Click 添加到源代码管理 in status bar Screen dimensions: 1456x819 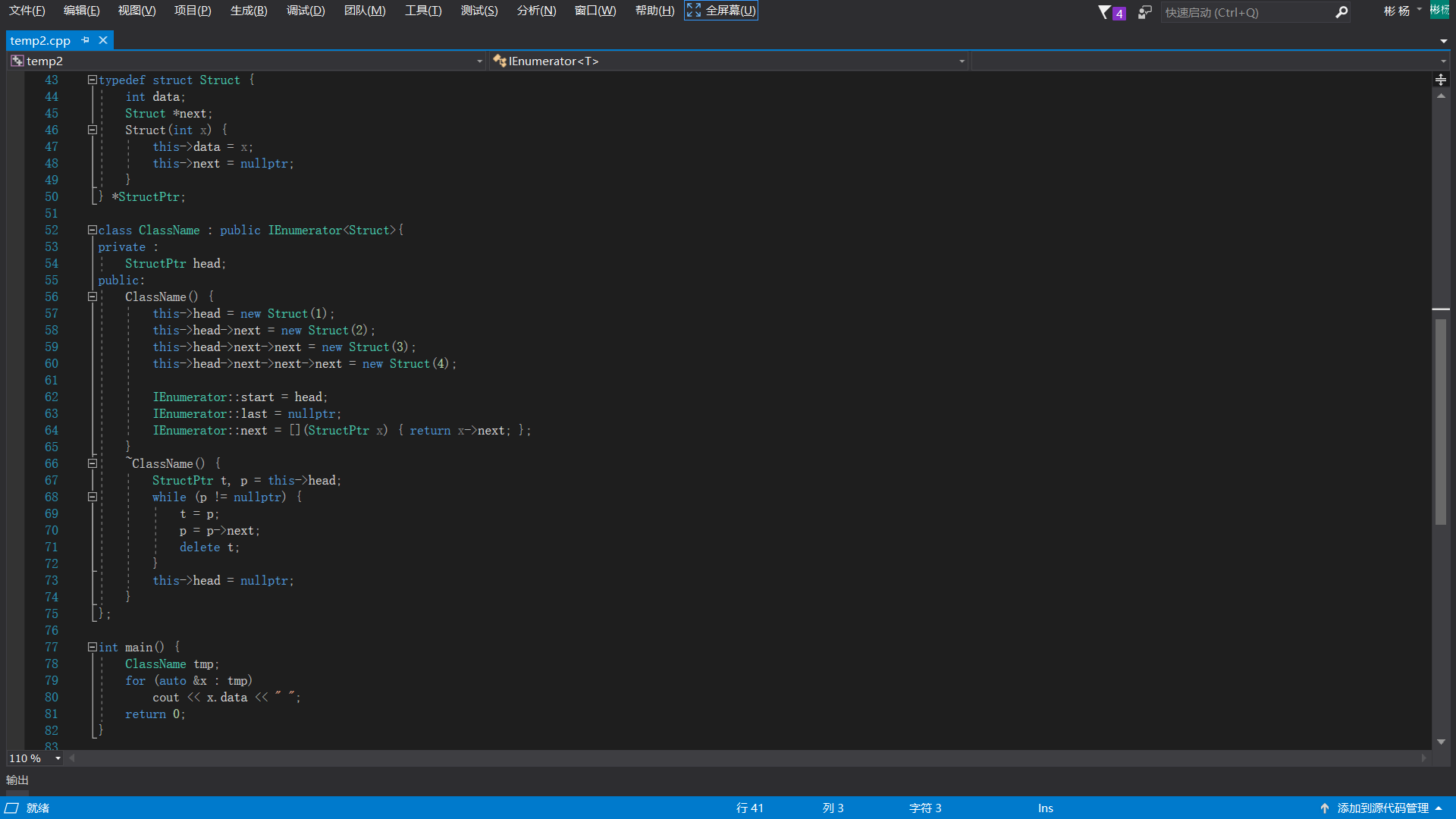1383,808
